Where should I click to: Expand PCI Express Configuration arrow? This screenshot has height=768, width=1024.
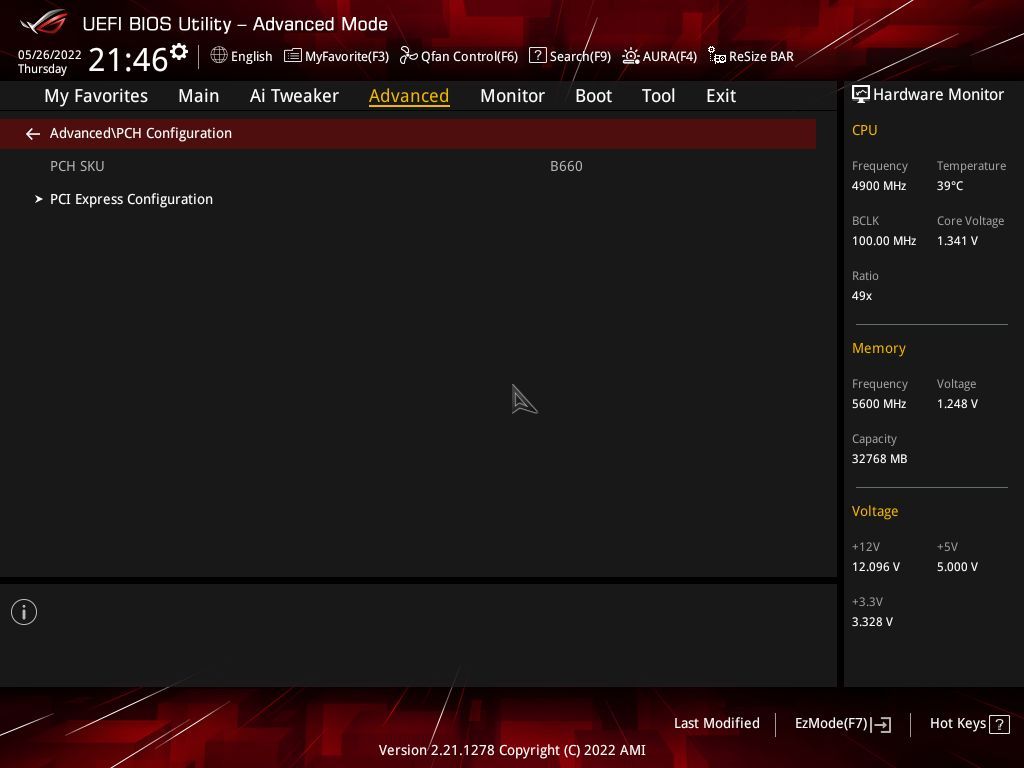[39, 199]
